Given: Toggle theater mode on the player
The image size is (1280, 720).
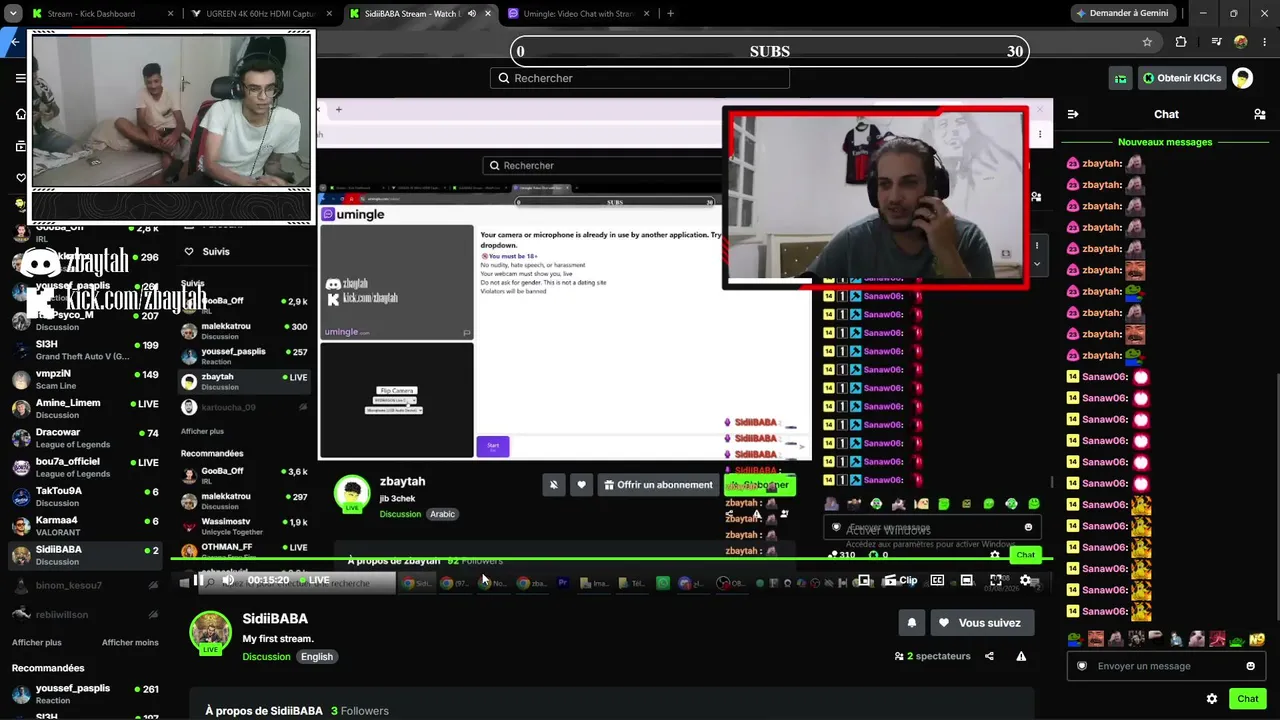Looking at the screenshot, I should pos(966,580).
